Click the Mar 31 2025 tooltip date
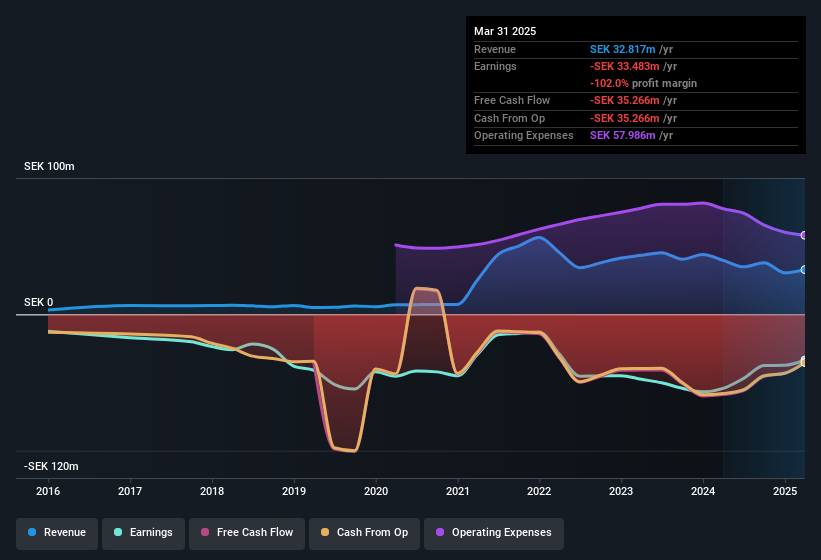This screenshot has height=560, width=821. [505, 31]
